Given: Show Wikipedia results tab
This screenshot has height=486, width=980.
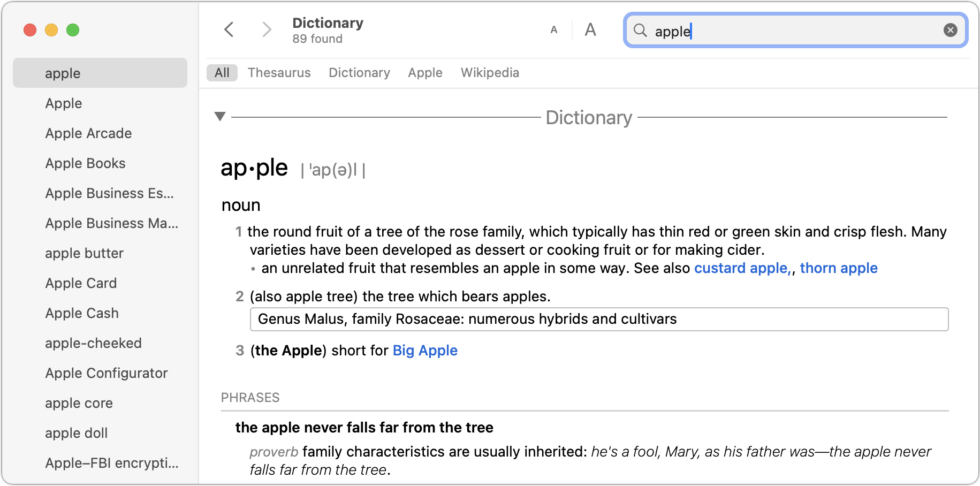Looking at the screenshot, I should coord(490,73).
